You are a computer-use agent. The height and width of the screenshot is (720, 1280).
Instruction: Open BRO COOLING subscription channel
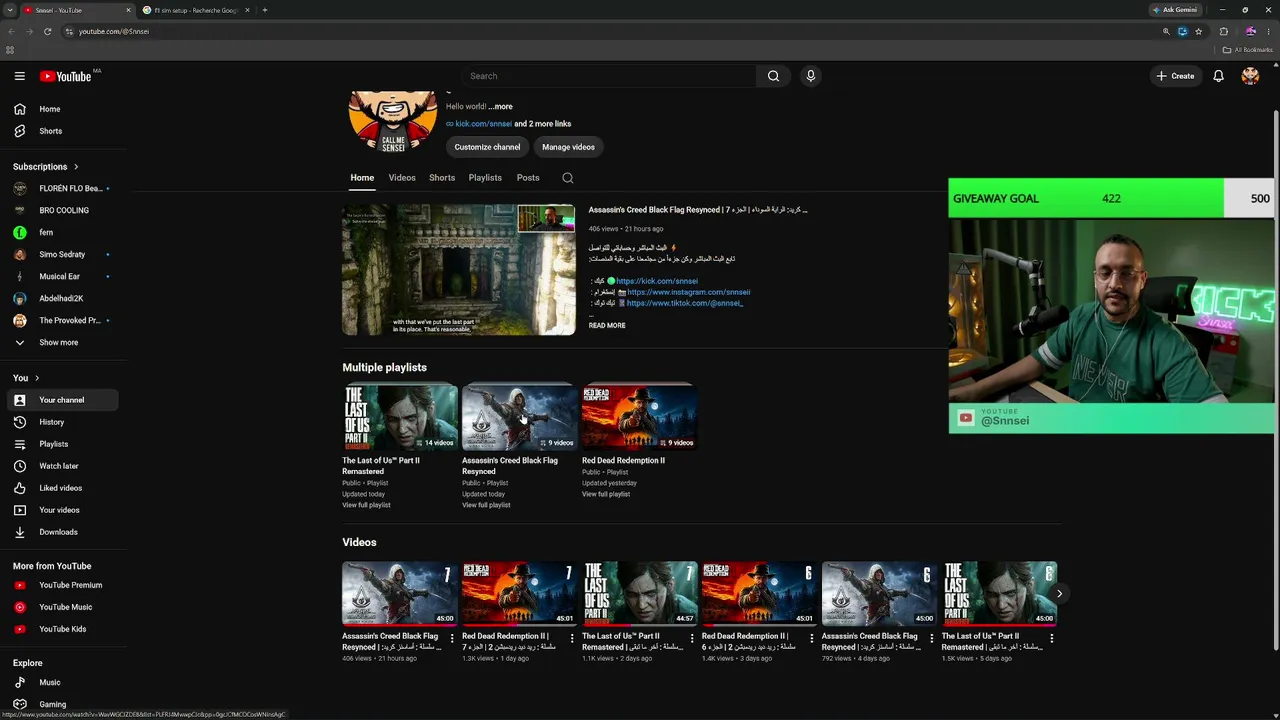pyautogui.click(x=62, y=210)
